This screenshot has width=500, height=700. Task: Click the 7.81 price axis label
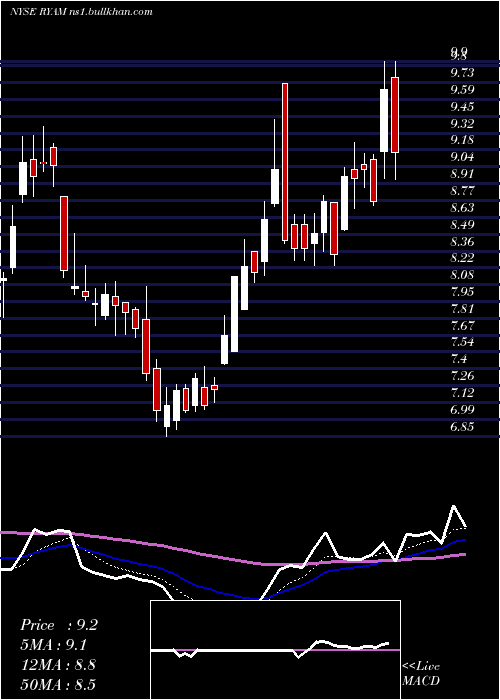tap(462, 309)
